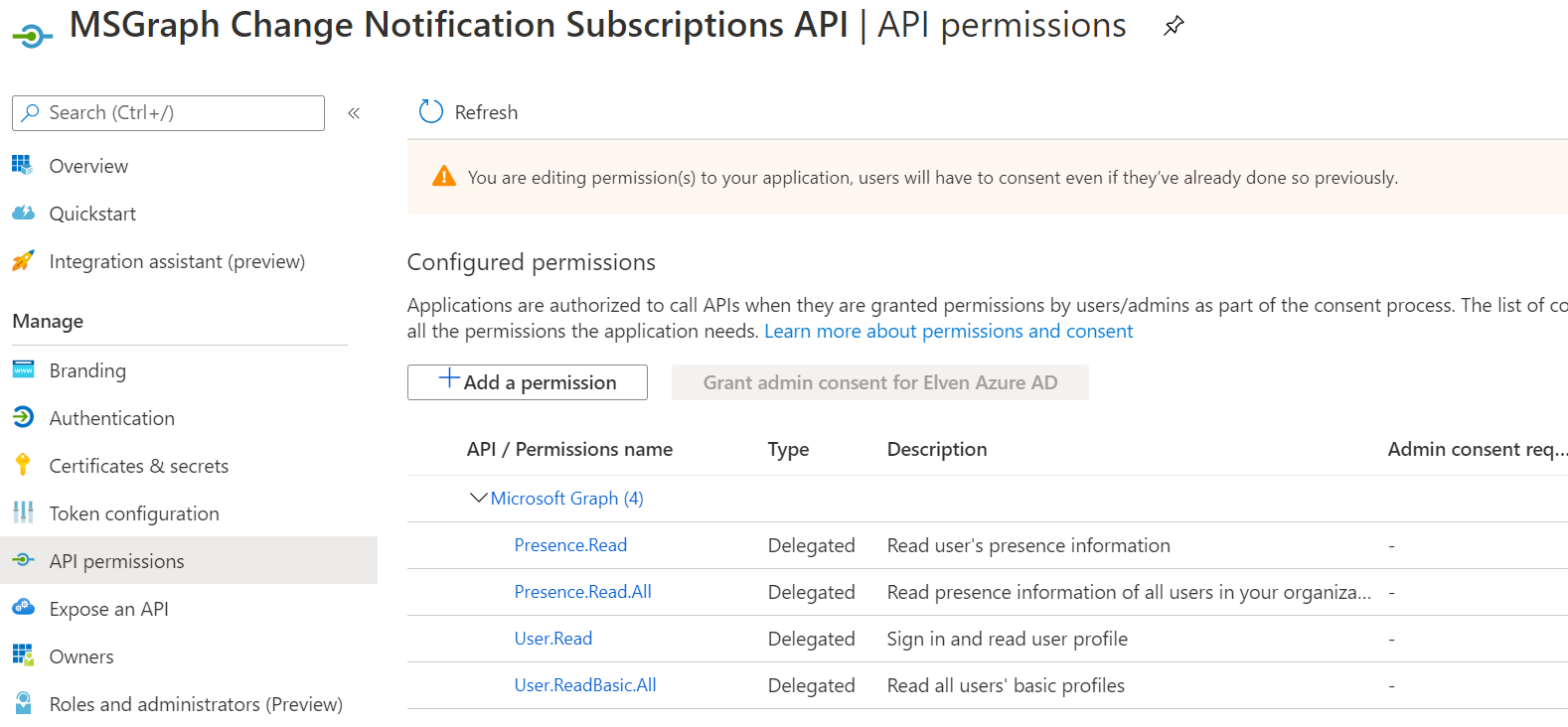Click 'Read all users' basic profiles' description

coord(1006,685)
